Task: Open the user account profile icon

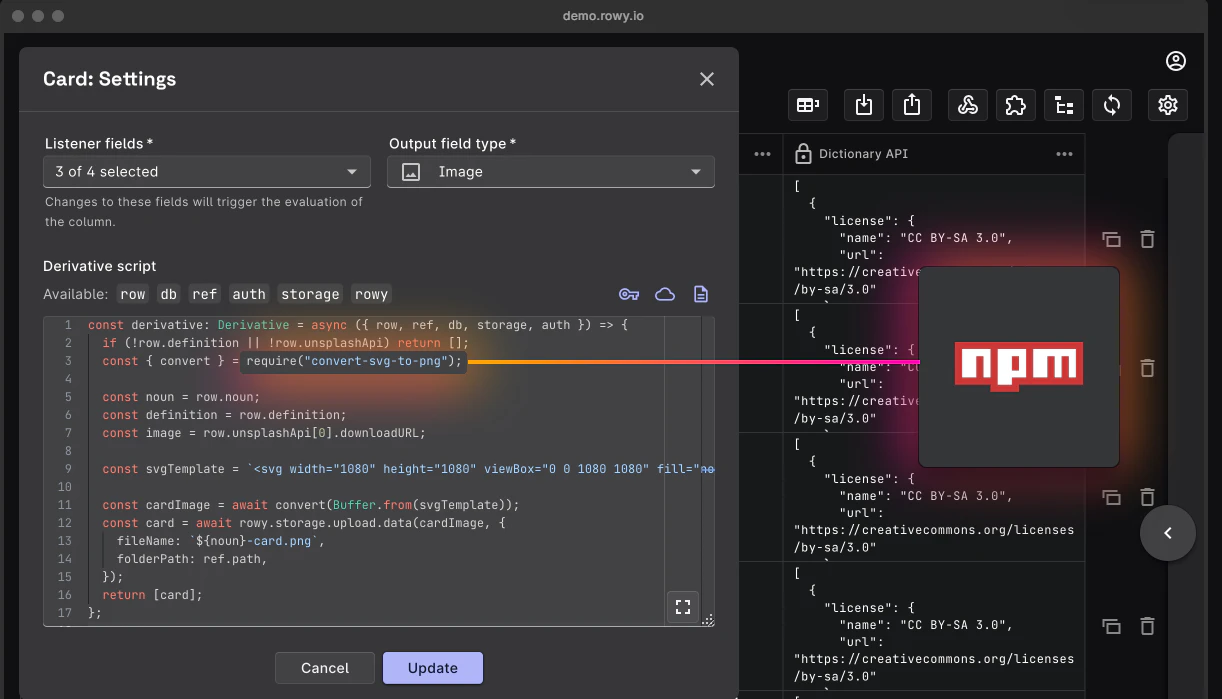Action: pos(1176,61)
